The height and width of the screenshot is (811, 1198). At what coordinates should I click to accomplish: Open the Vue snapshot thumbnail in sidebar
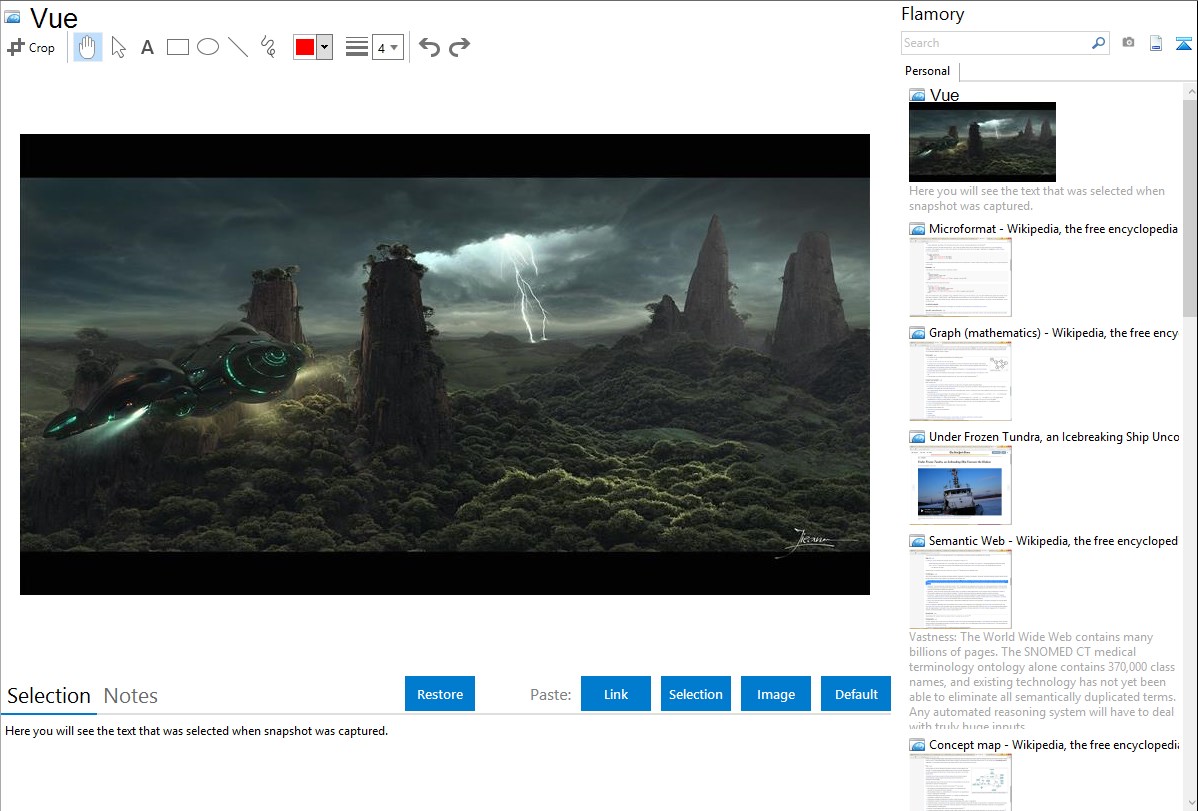983,141
